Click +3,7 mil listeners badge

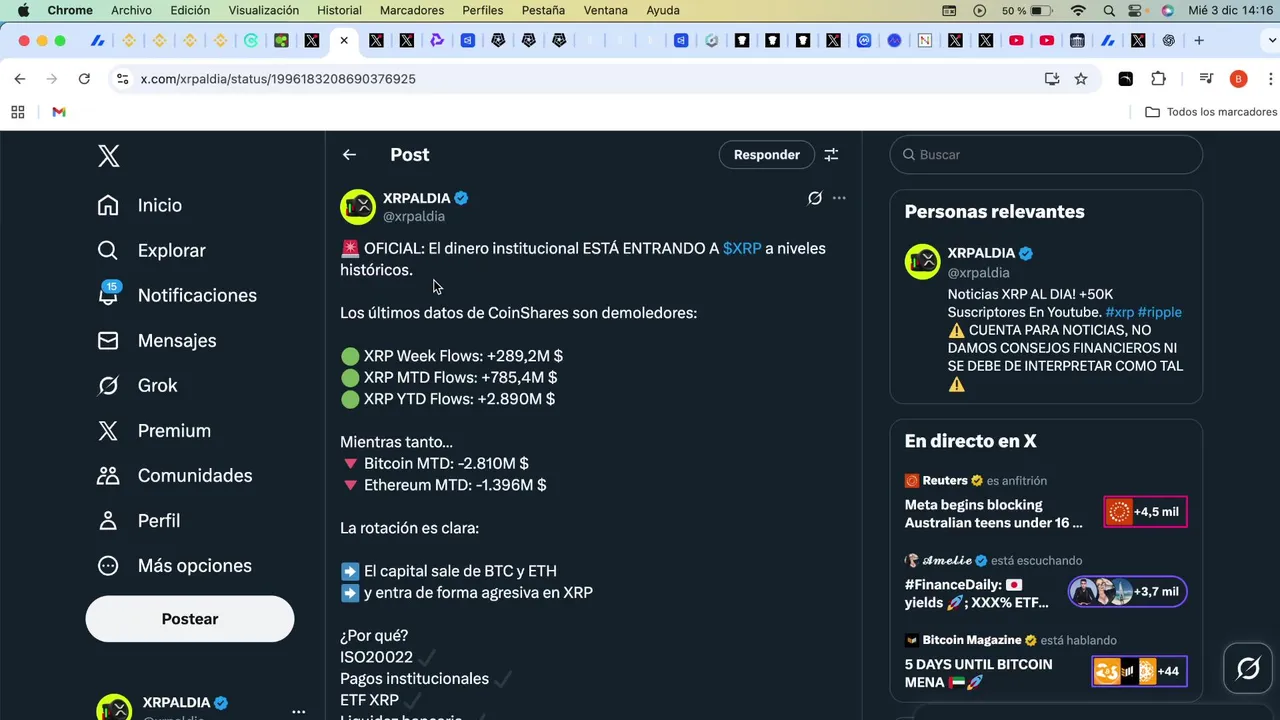1127,592
